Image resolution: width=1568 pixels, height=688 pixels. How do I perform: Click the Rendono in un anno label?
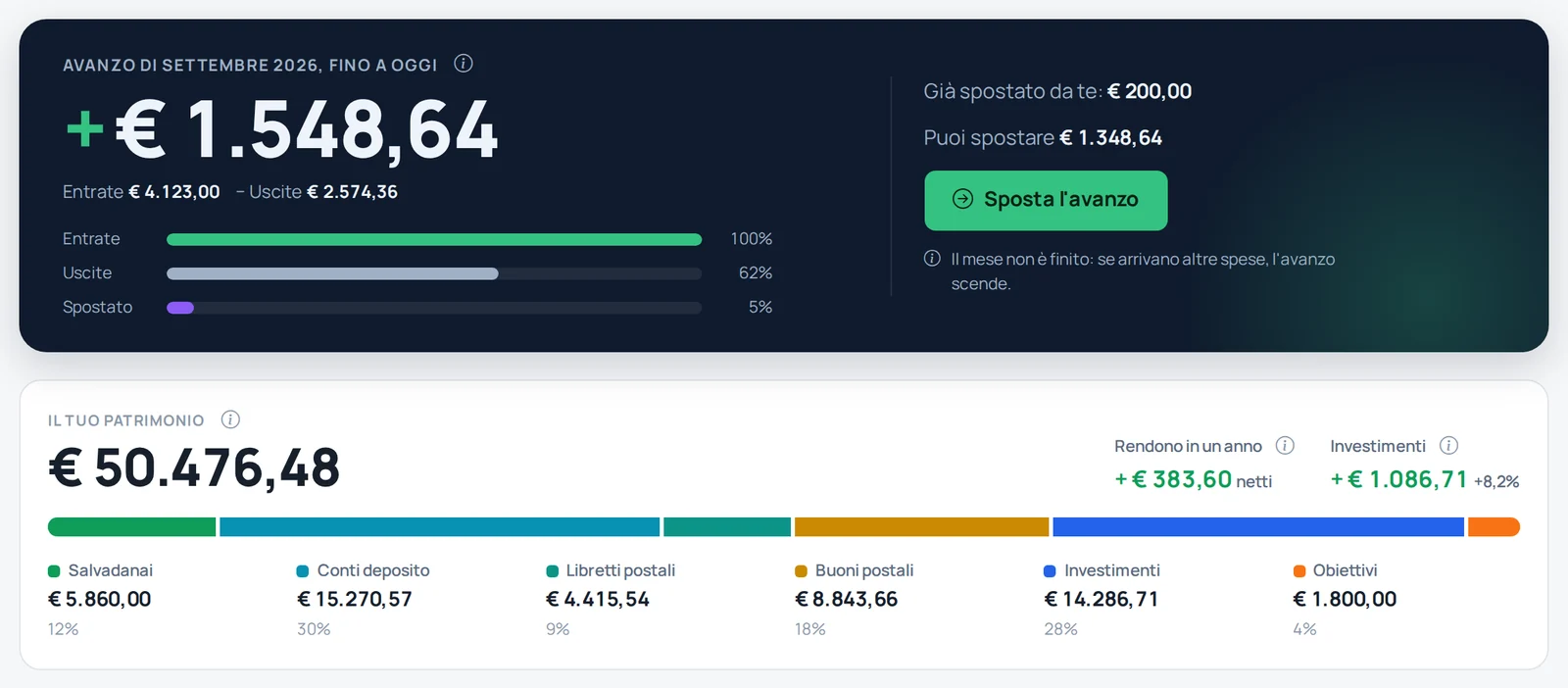(1188, 446)
